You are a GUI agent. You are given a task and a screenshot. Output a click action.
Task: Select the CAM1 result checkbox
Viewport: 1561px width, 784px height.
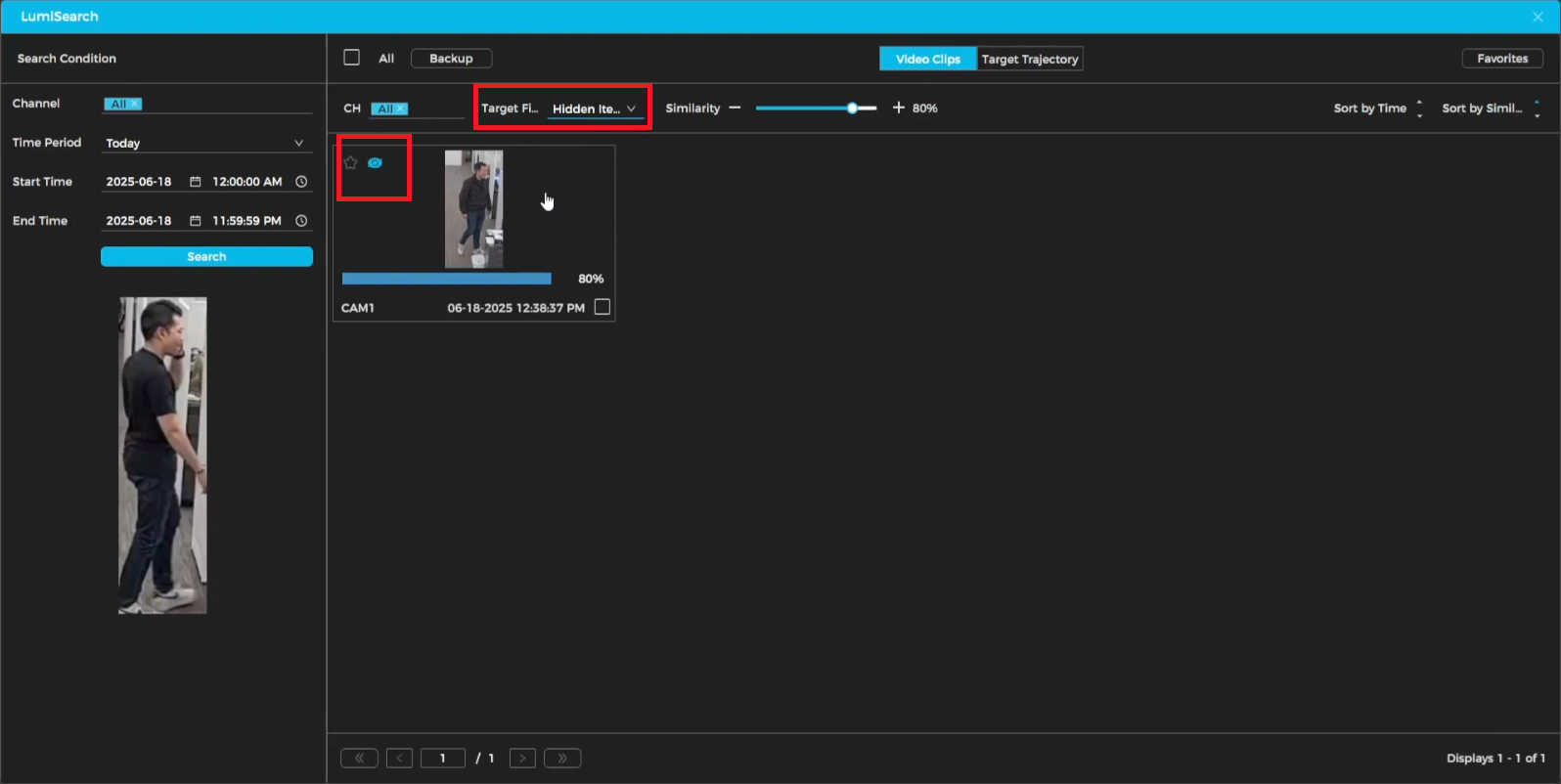pos(602,307)
